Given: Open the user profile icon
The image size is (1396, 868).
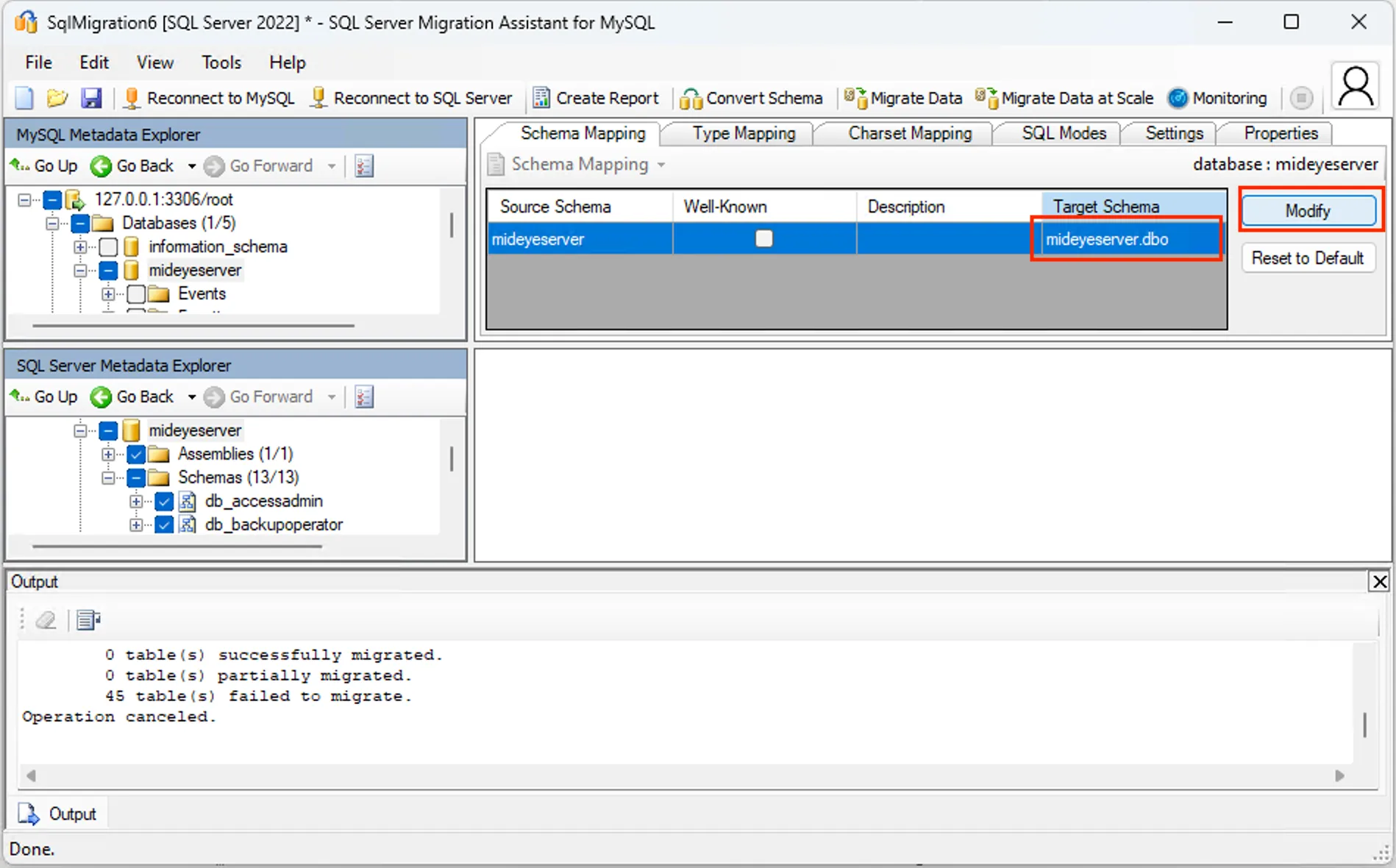Looking at the screenshot, I should [1355, 86].
